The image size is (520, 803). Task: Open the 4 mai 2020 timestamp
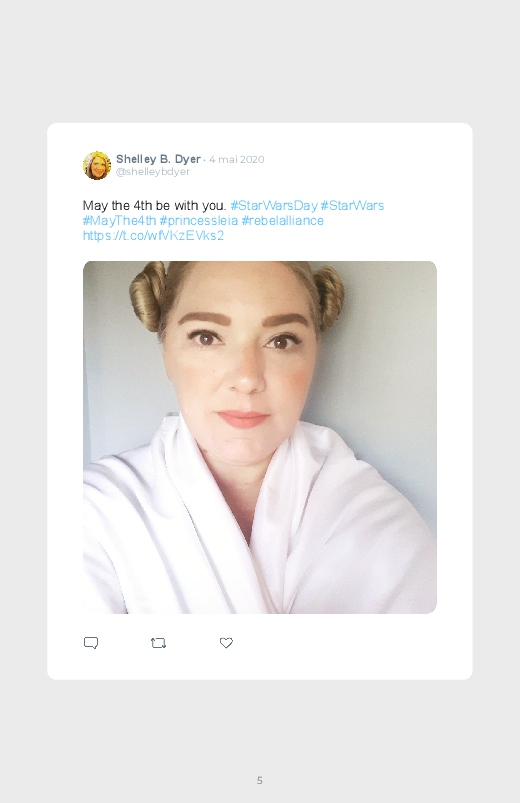tap(237, 159)
